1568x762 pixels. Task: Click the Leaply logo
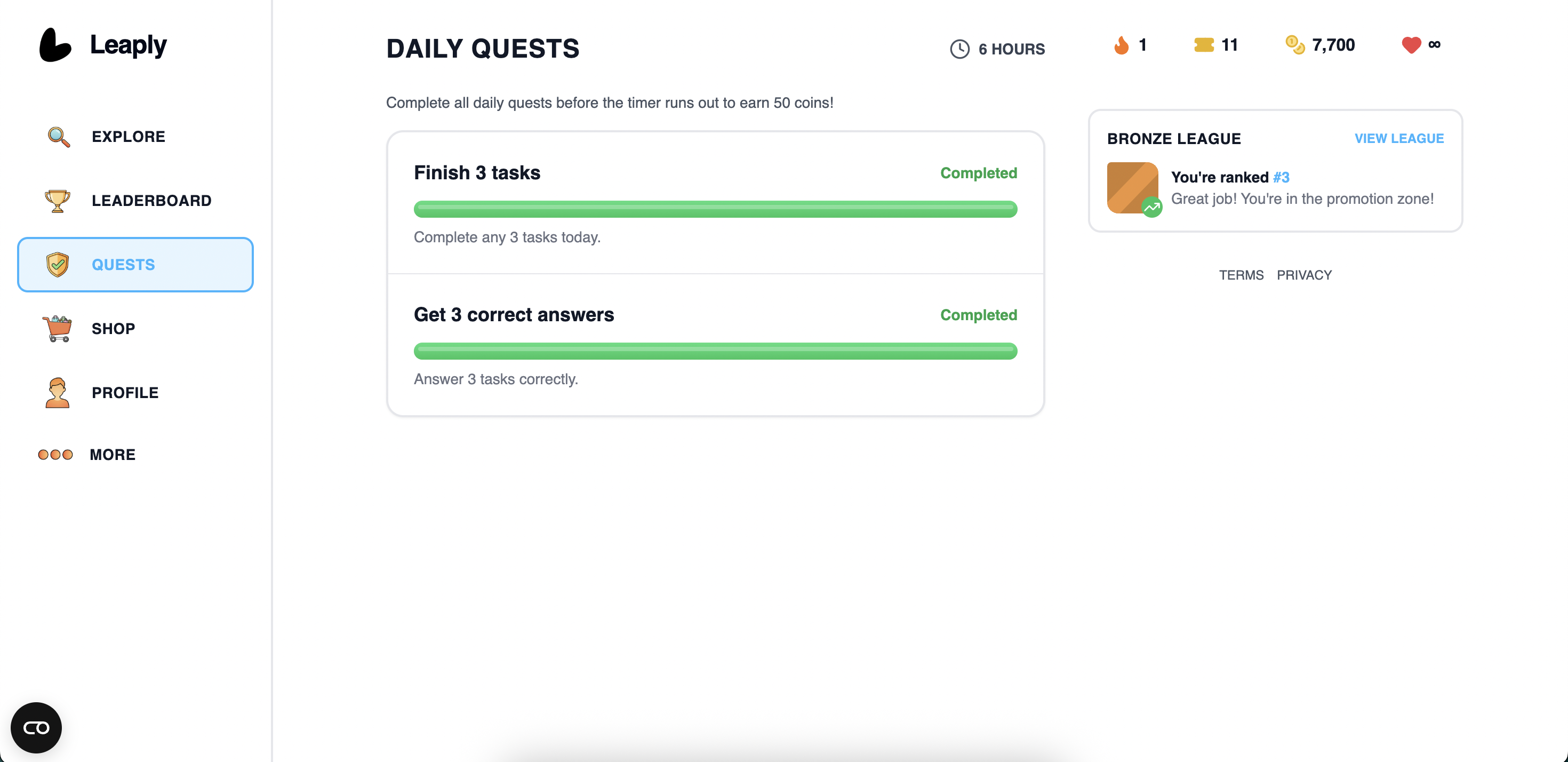103,44
